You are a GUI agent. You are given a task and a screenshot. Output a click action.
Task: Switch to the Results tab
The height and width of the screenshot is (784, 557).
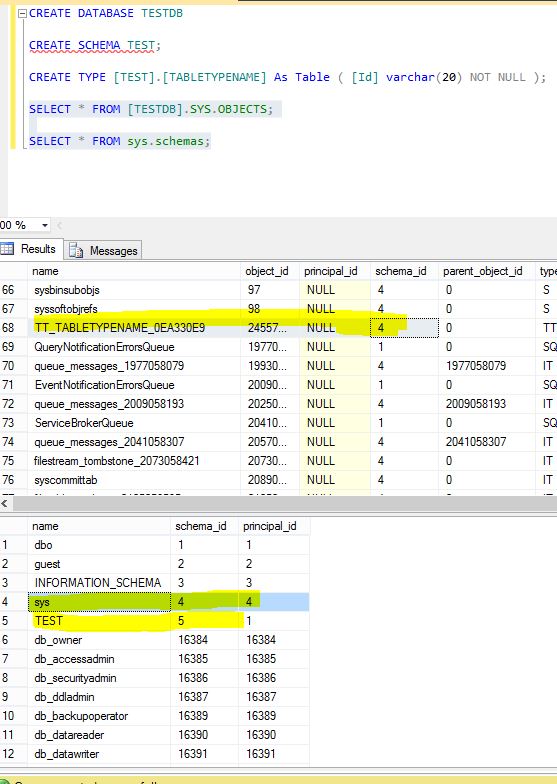pyautogui.click(x=30, y=249)
